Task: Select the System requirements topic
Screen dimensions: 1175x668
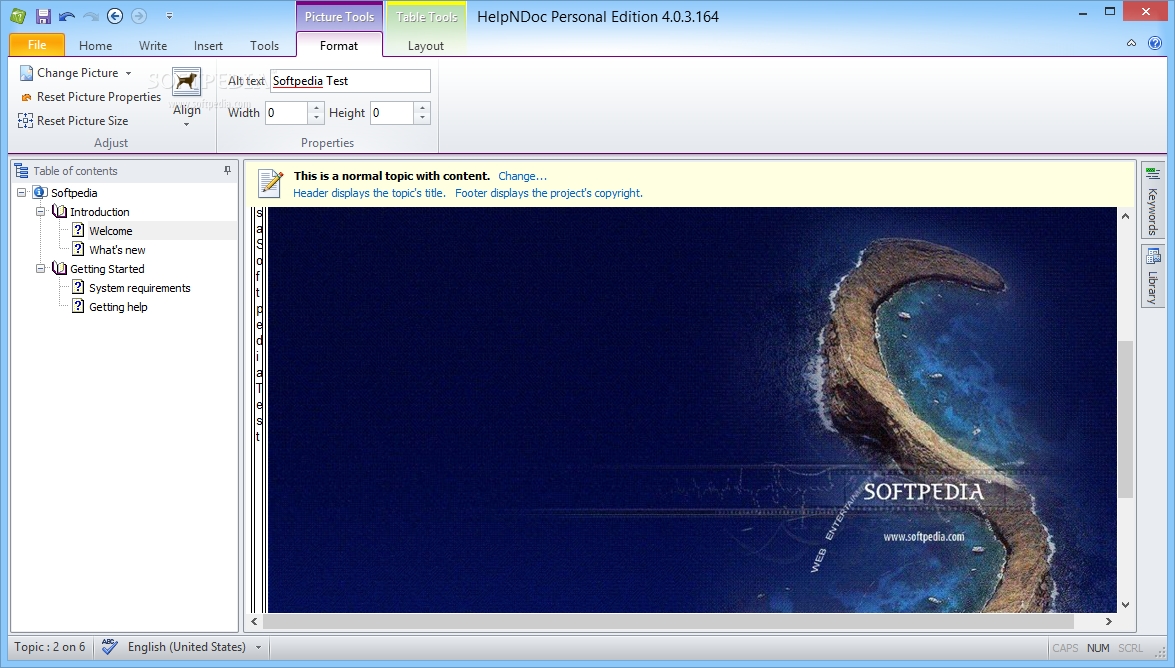Action: tap(139, 288)
